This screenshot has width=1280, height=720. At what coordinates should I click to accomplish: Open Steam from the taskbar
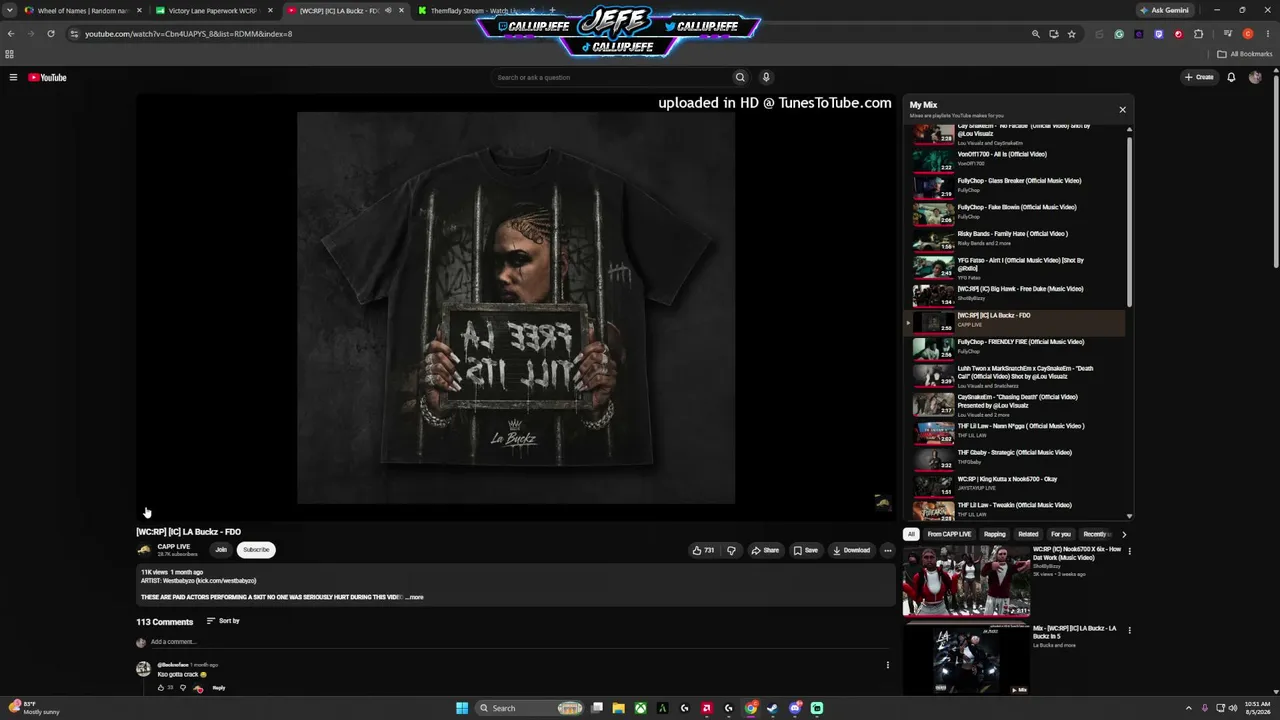pyautogui.click(x=772, y=708)
